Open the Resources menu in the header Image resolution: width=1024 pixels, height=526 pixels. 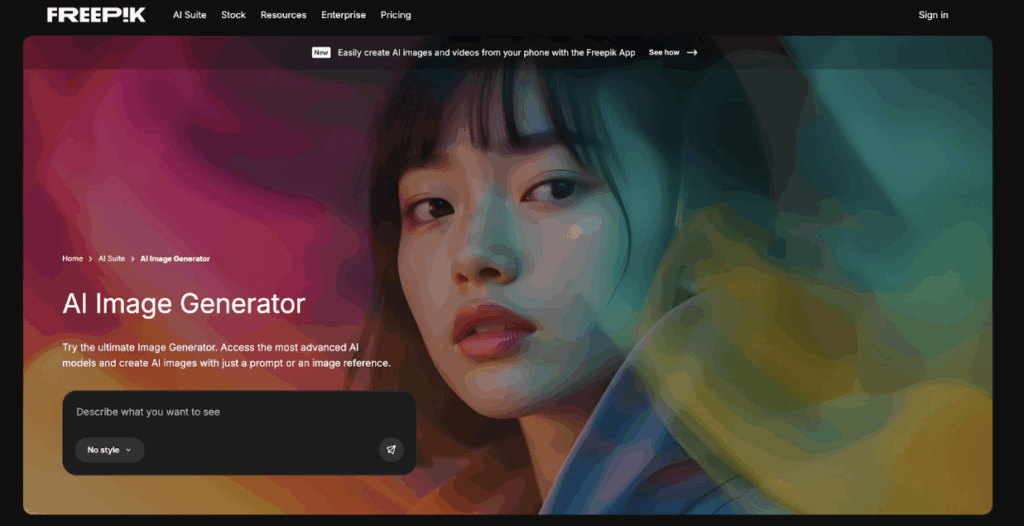click(283, 15)
